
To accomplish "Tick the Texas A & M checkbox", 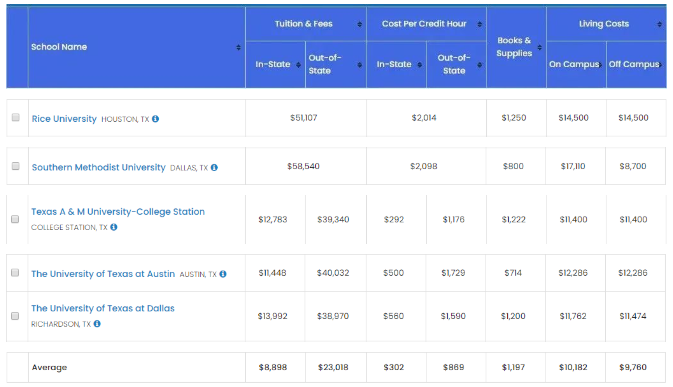I will 15,219.
